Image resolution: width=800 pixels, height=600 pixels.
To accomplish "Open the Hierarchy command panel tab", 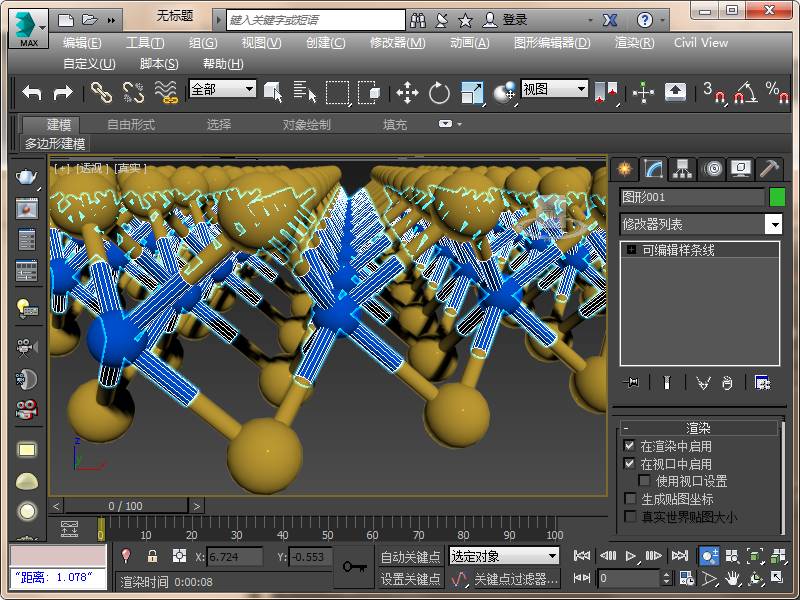I will [x=682, y=168].
